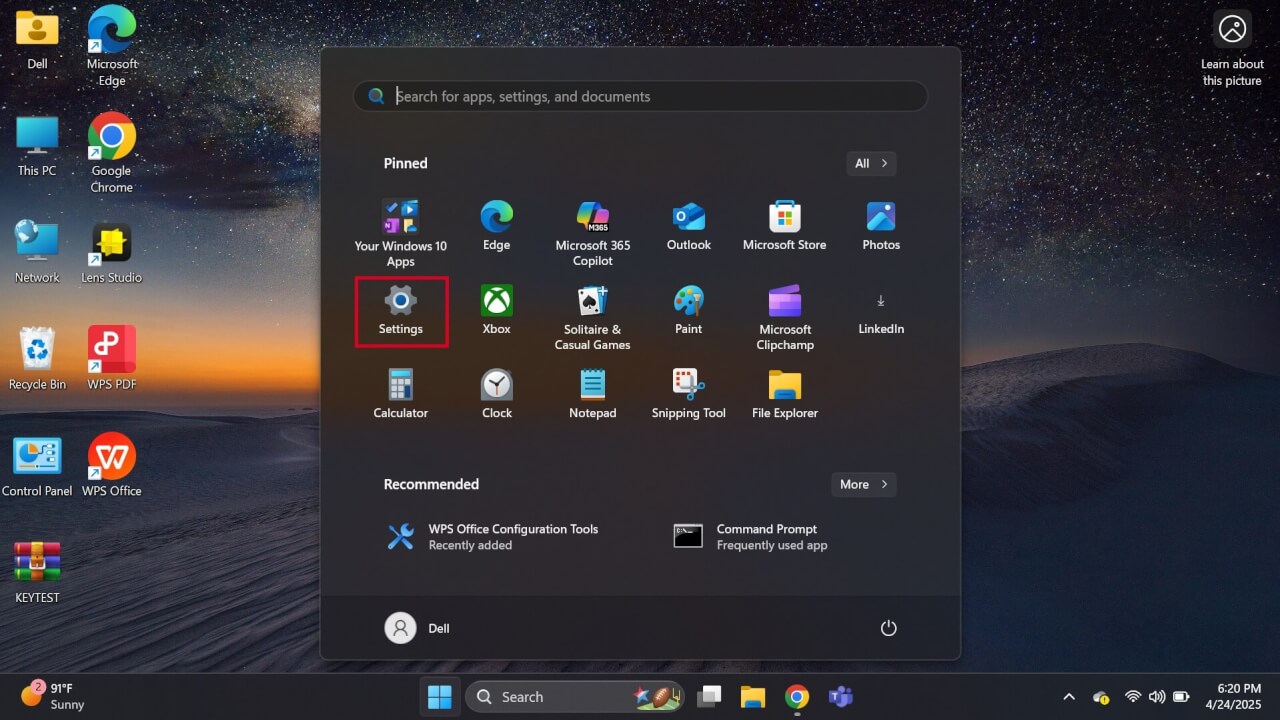Click the taskbar Search box
The width and height of the screenshot is (1280, 720).
click(x=575, y=697)
